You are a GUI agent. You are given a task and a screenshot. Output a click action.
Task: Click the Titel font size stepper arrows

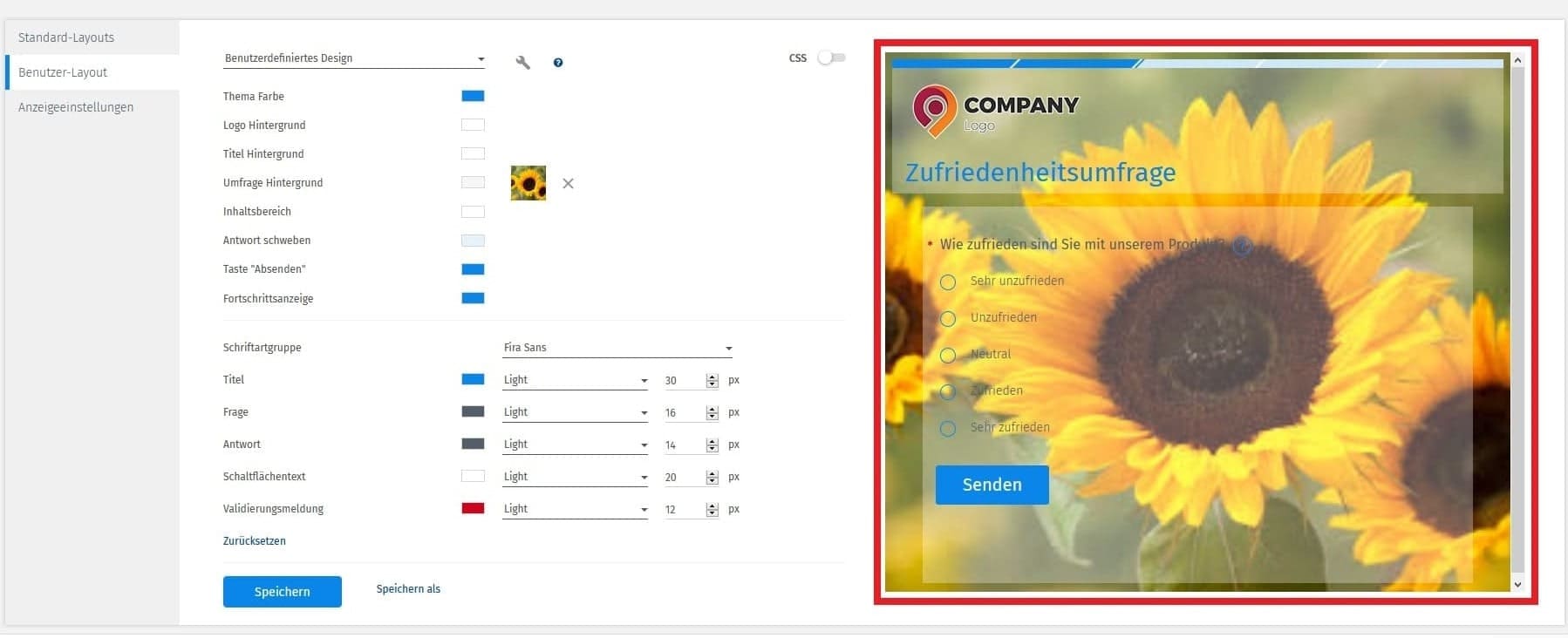[712, 381]
